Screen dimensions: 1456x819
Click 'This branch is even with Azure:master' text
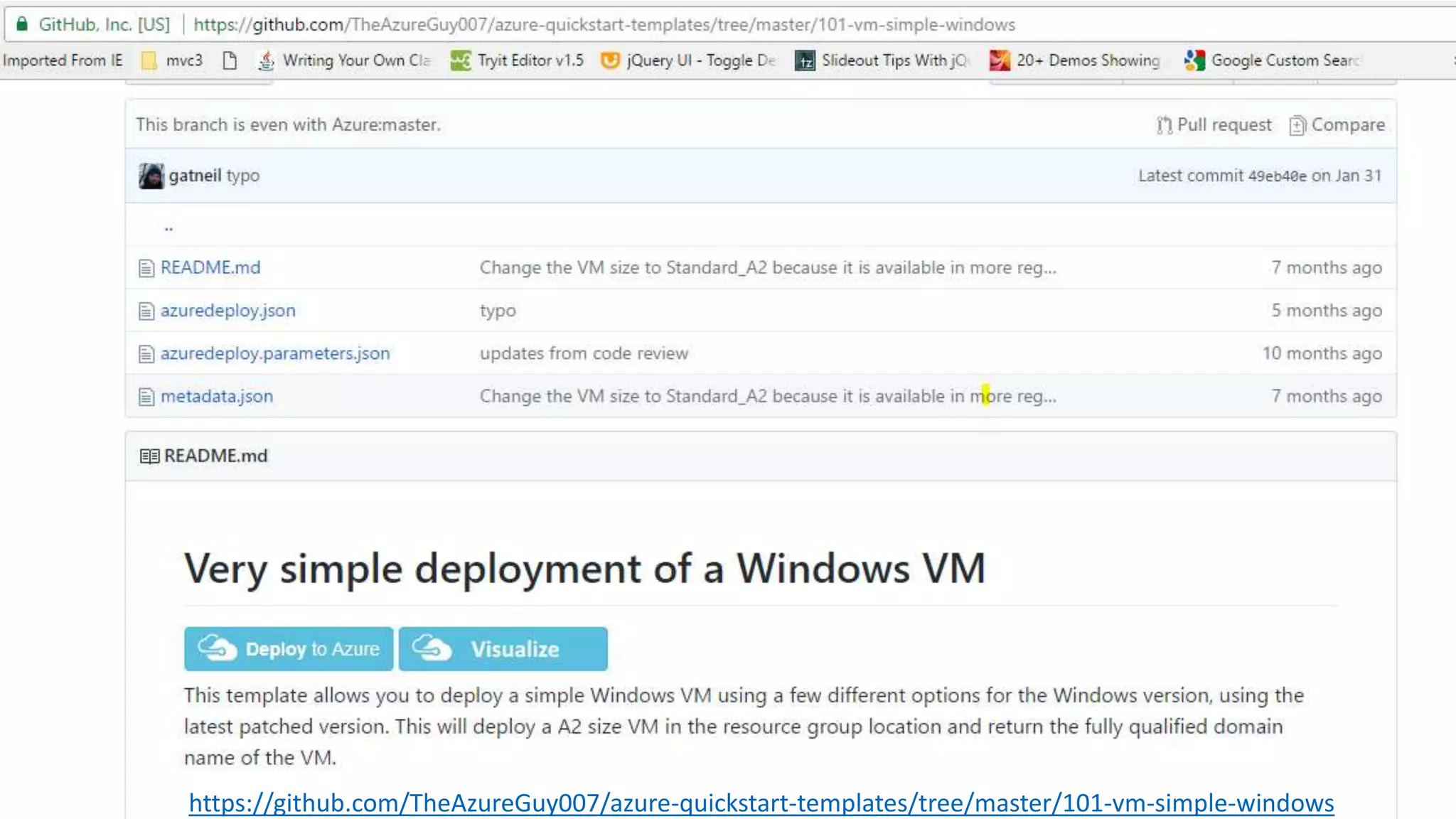click(288, 124)
